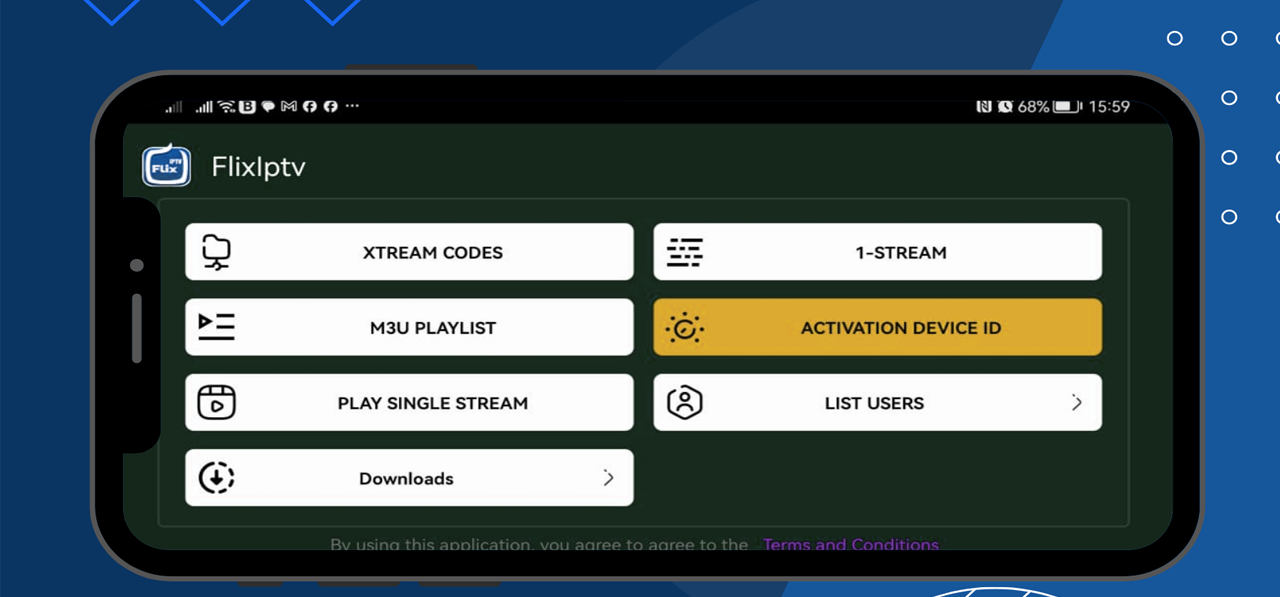The image size is (1280, 597).
Task: Click the 1-Stream playlist lines icon
Action: 685,252
